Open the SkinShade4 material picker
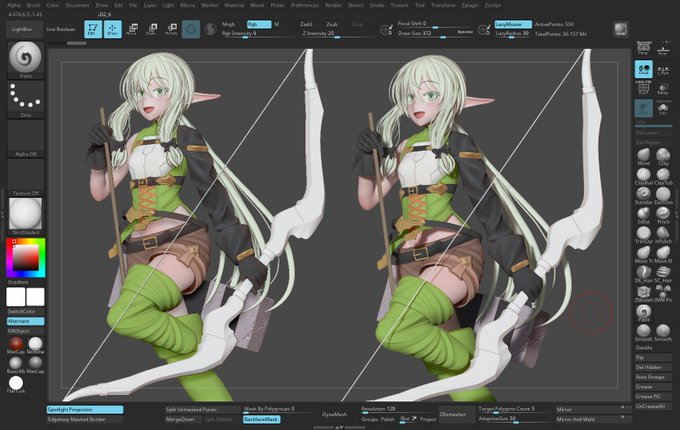Viewport: 680px width, 430px height. tap(26, 217)
